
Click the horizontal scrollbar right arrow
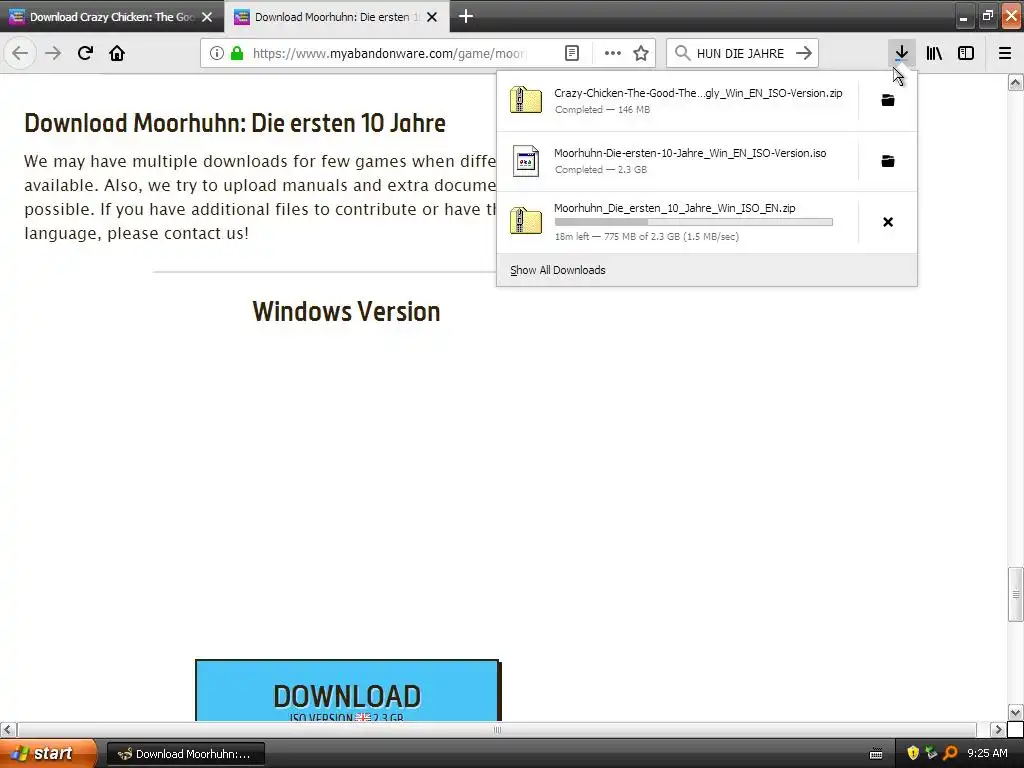[998, 729]
